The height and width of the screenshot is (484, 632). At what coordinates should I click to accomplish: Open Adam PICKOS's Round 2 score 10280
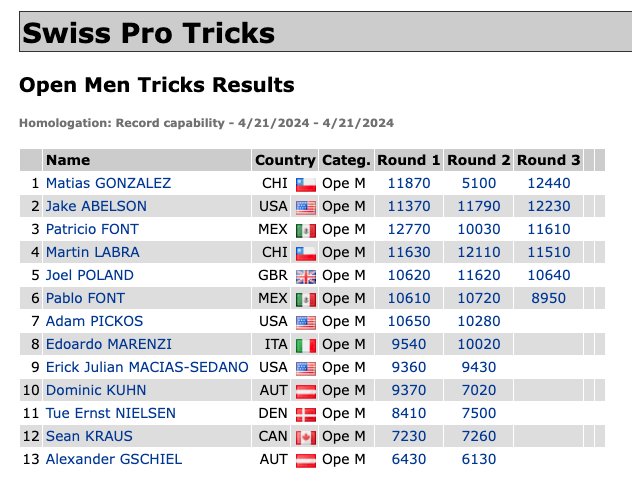(478, 321)
